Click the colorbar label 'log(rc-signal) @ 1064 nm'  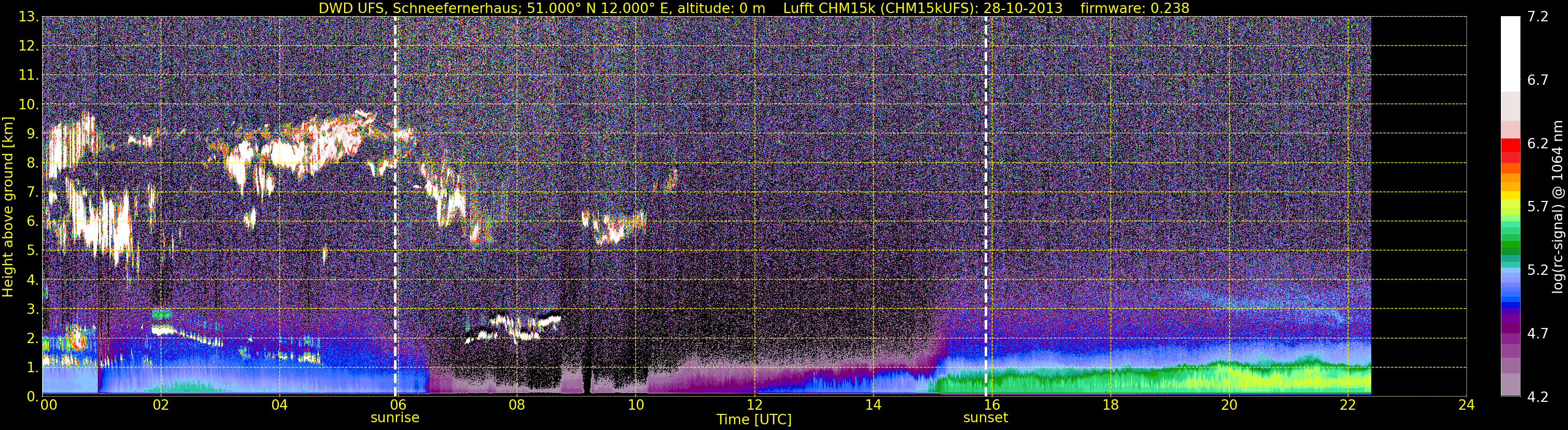coord(1557,207)
